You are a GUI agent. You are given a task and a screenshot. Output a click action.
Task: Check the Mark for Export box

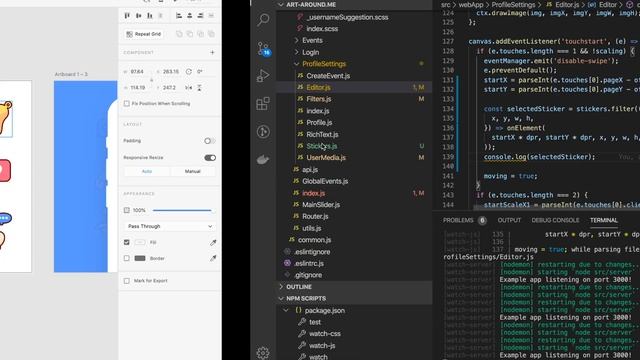(127, 281)
